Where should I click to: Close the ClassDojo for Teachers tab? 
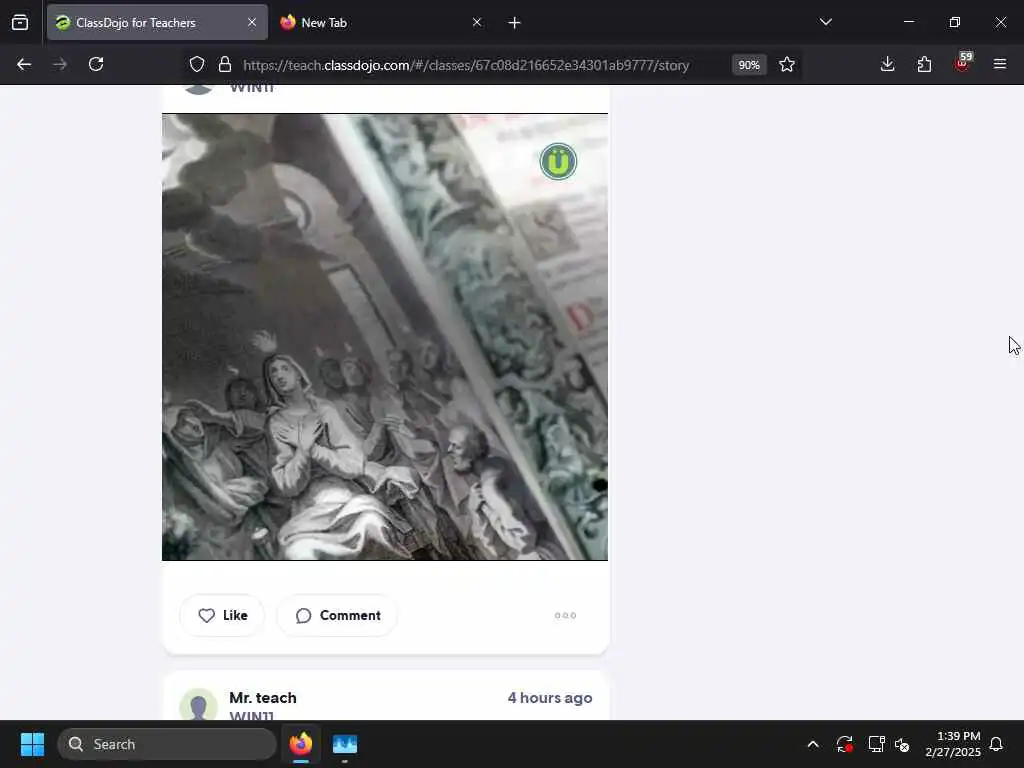(252, 22)
